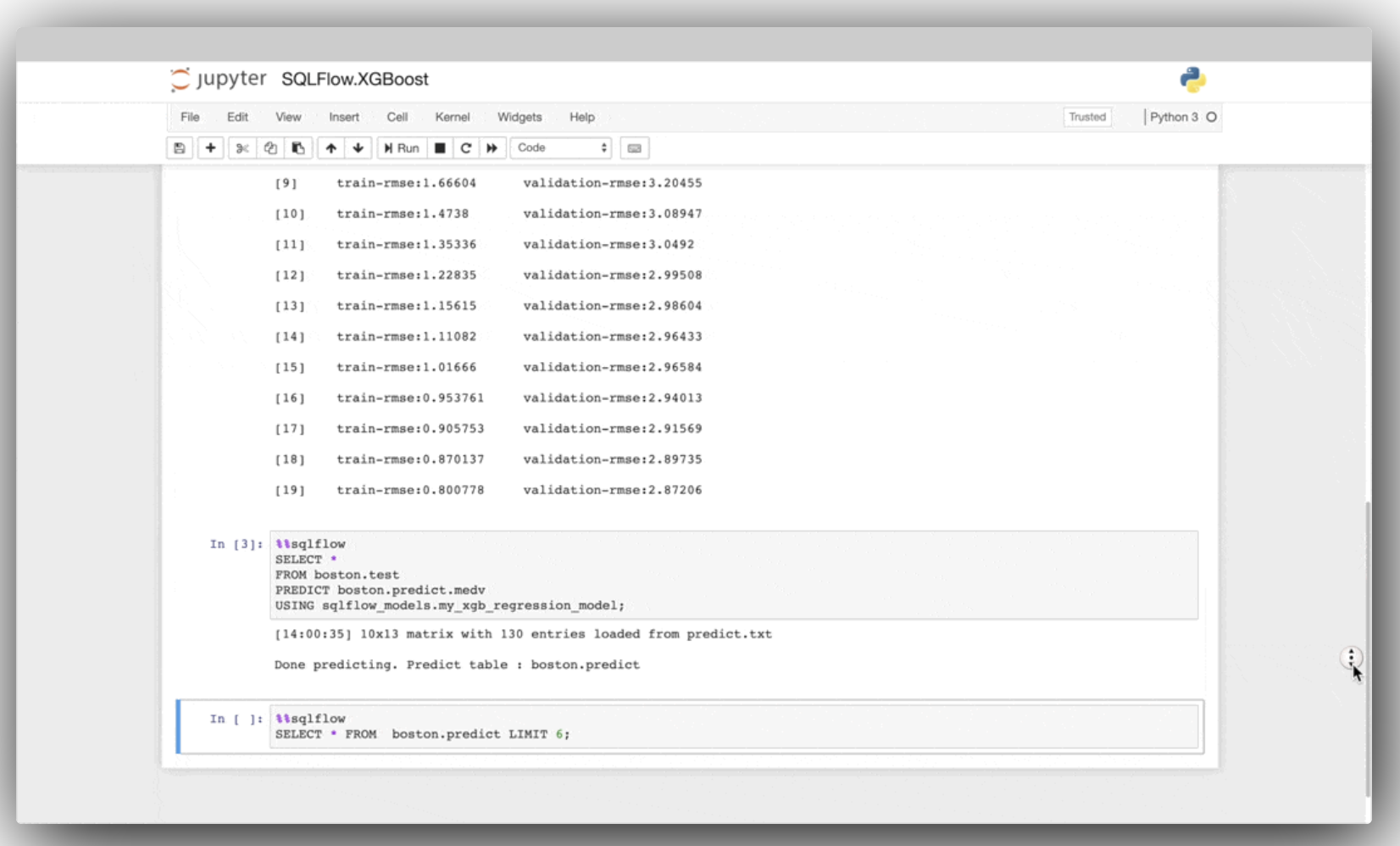Interrupt the kernel with the stop icon
Screen dimensions: 1400x846
click(440, 148)
